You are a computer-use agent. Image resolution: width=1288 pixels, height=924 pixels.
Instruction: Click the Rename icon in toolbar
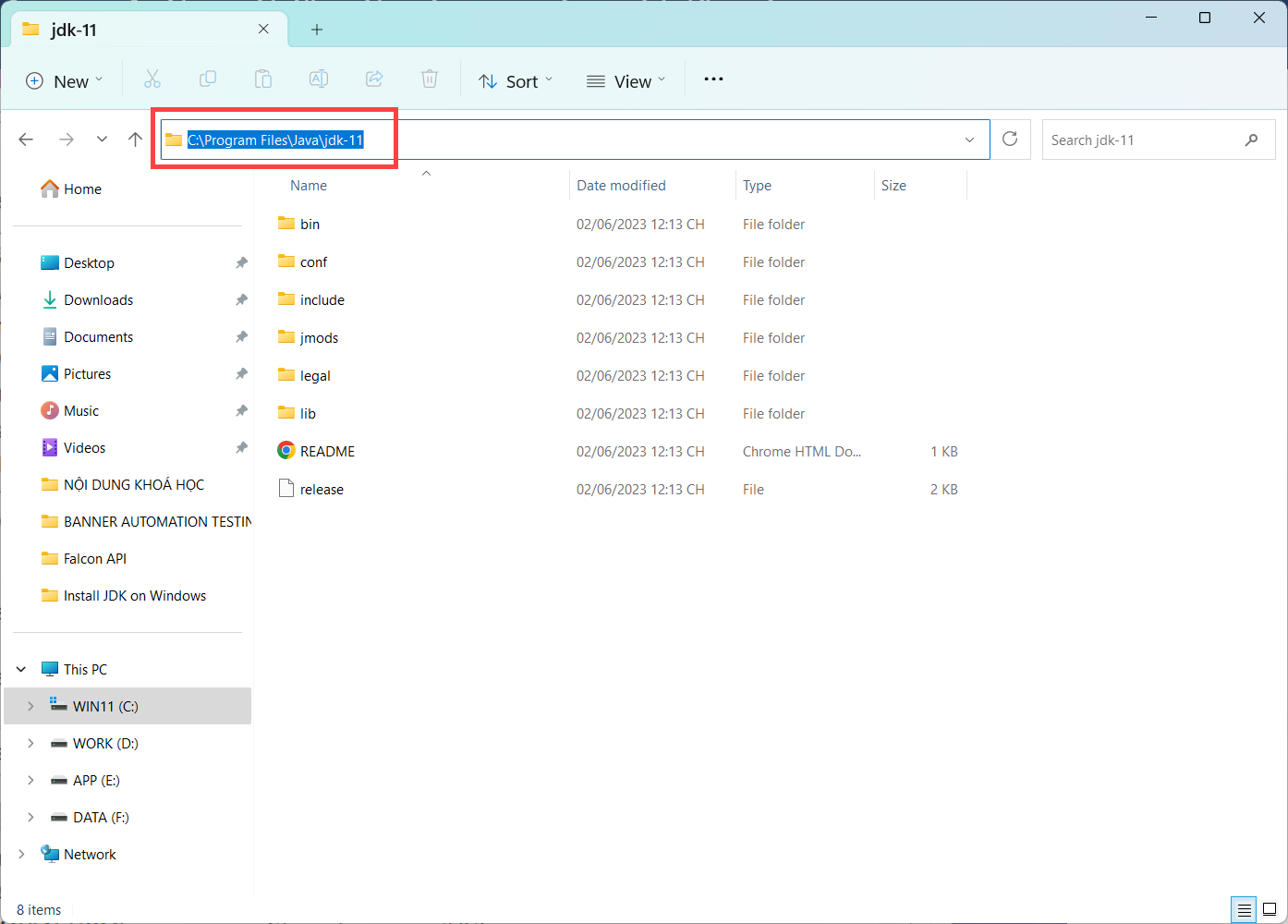pyautogui.click(x=319, y=79)
